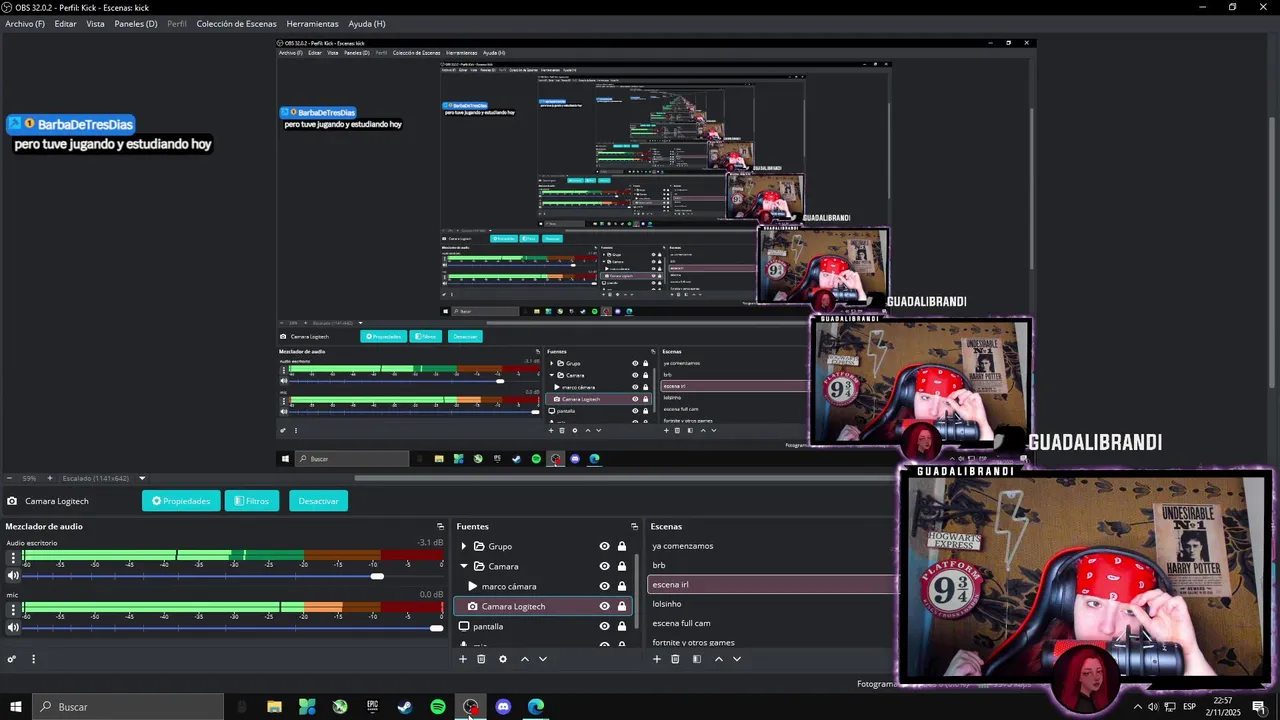Viewport: 1280px width, 720px height.
Task: Open Discord from the taskbar
Action: [x=503, y=707]
